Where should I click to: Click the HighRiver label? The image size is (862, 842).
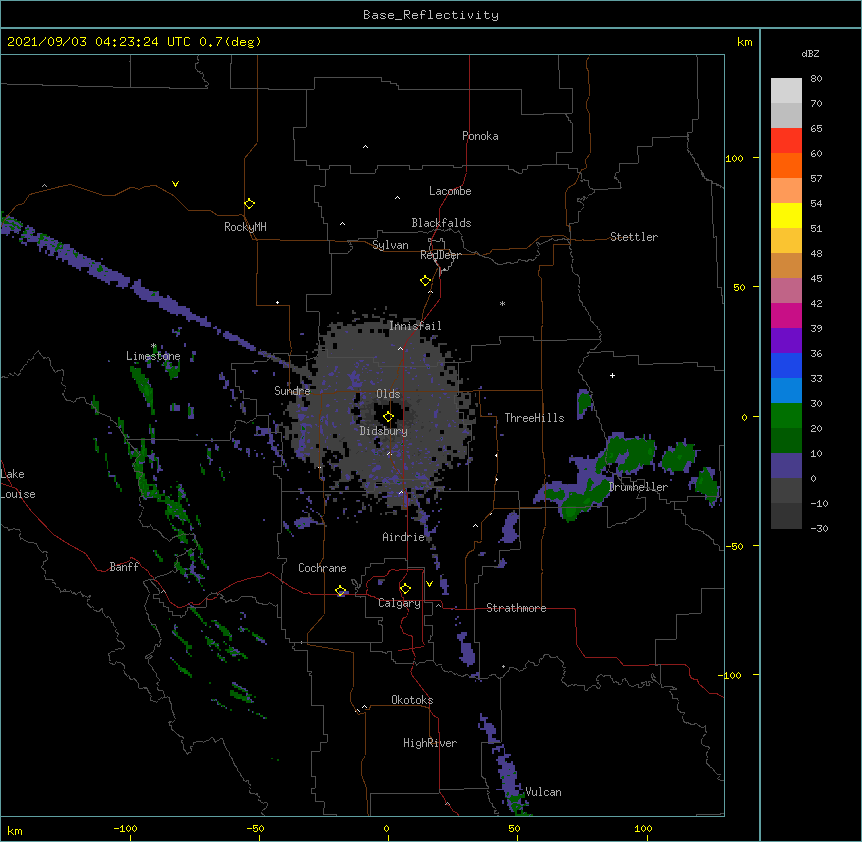point(430,743)
